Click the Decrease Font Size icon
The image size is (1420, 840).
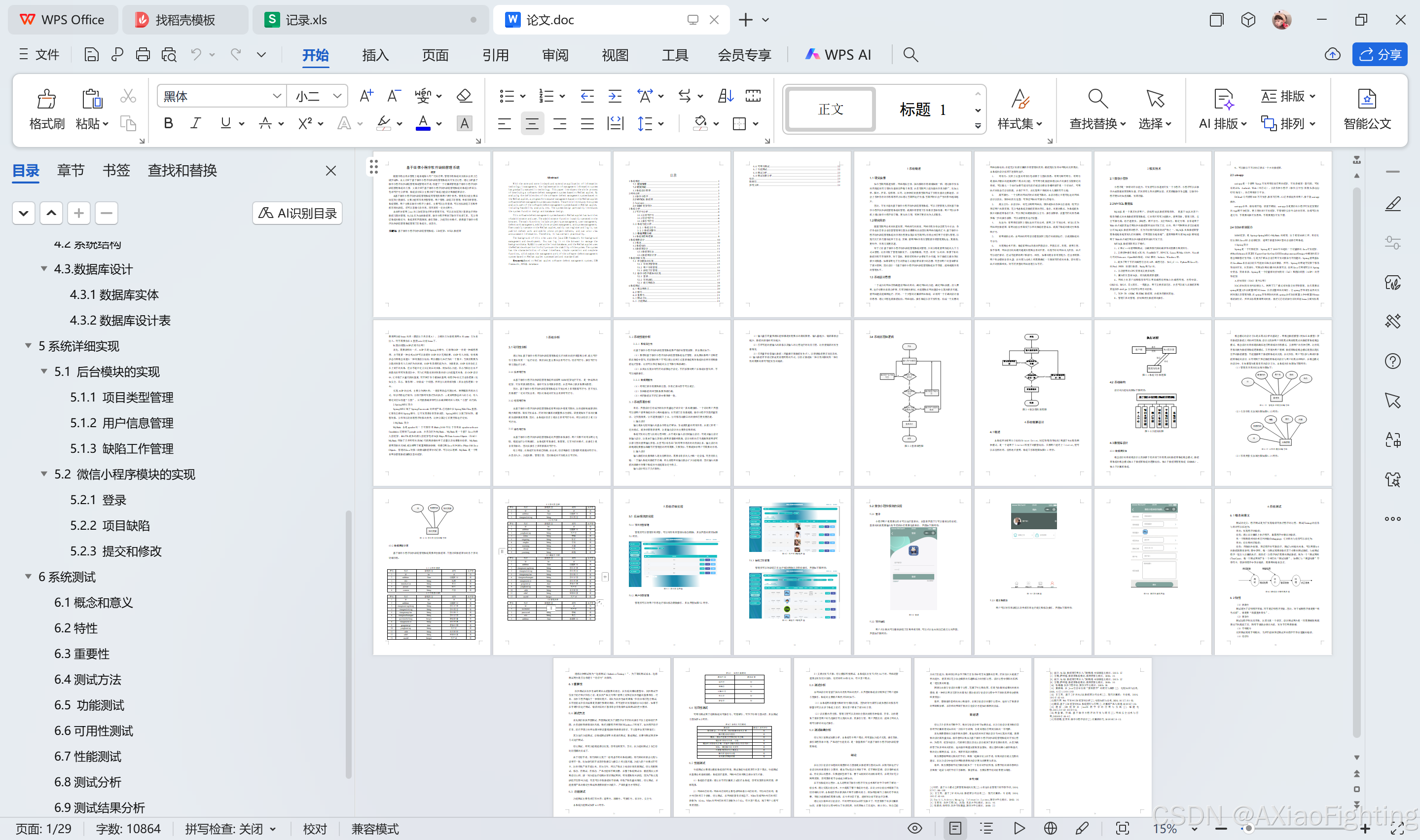coord(394,96)
